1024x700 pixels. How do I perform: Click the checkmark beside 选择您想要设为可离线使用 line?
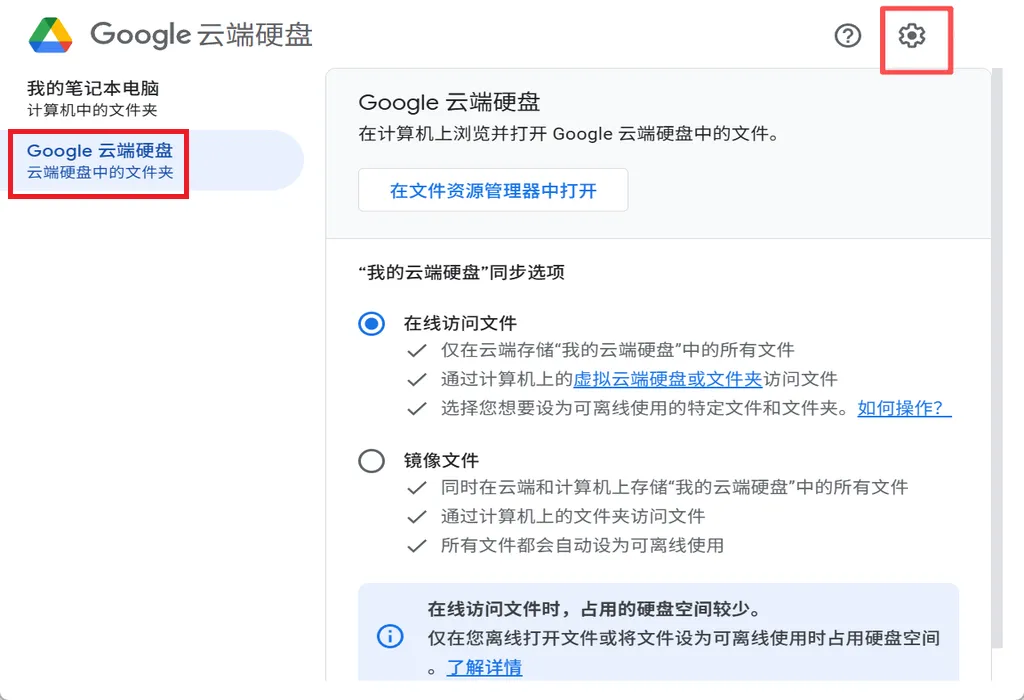[x=416, y=408]
